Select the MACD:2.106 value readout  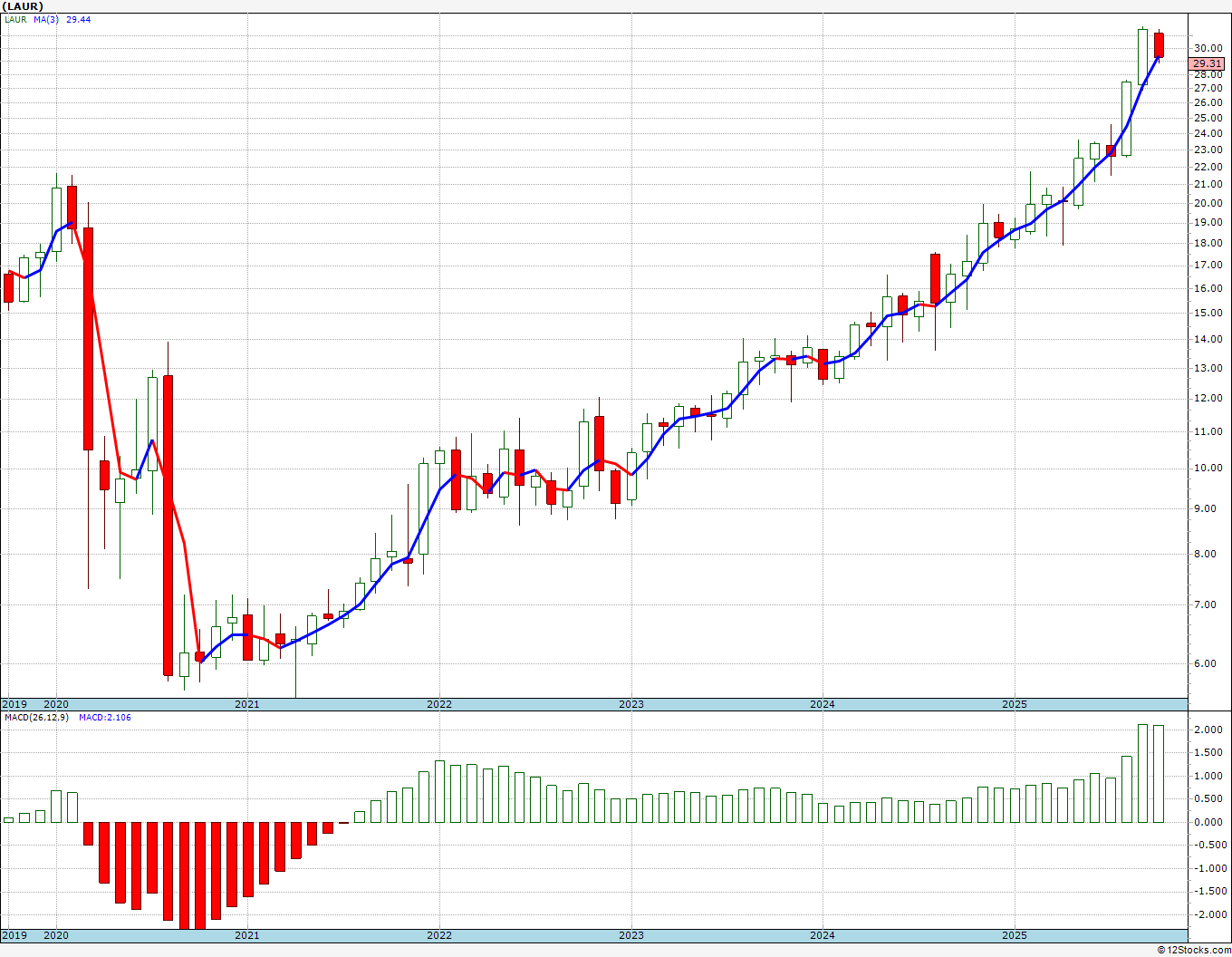click(104, 718)
